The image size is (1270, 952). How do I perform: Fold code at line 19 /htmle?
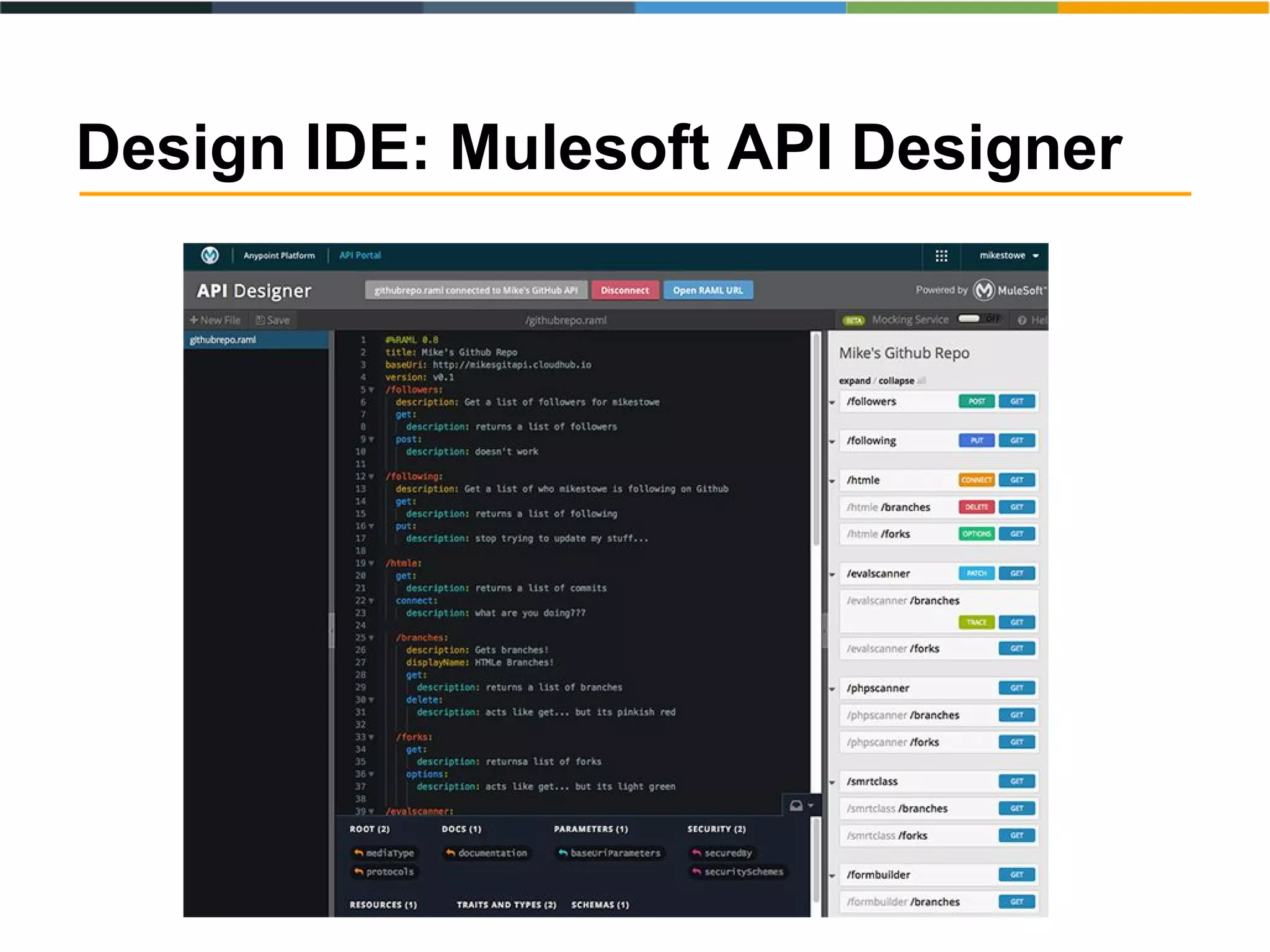click(371, 563)
